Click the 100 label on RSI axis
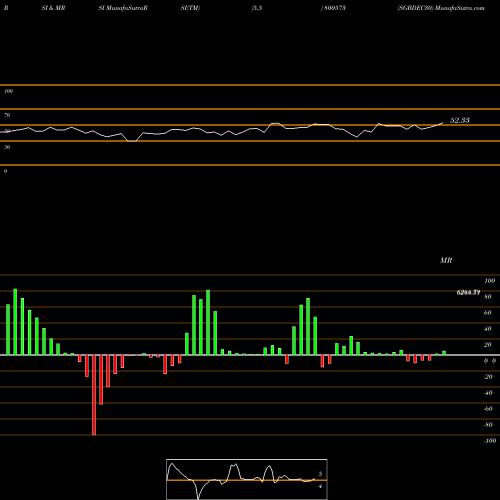 point(8,91)
